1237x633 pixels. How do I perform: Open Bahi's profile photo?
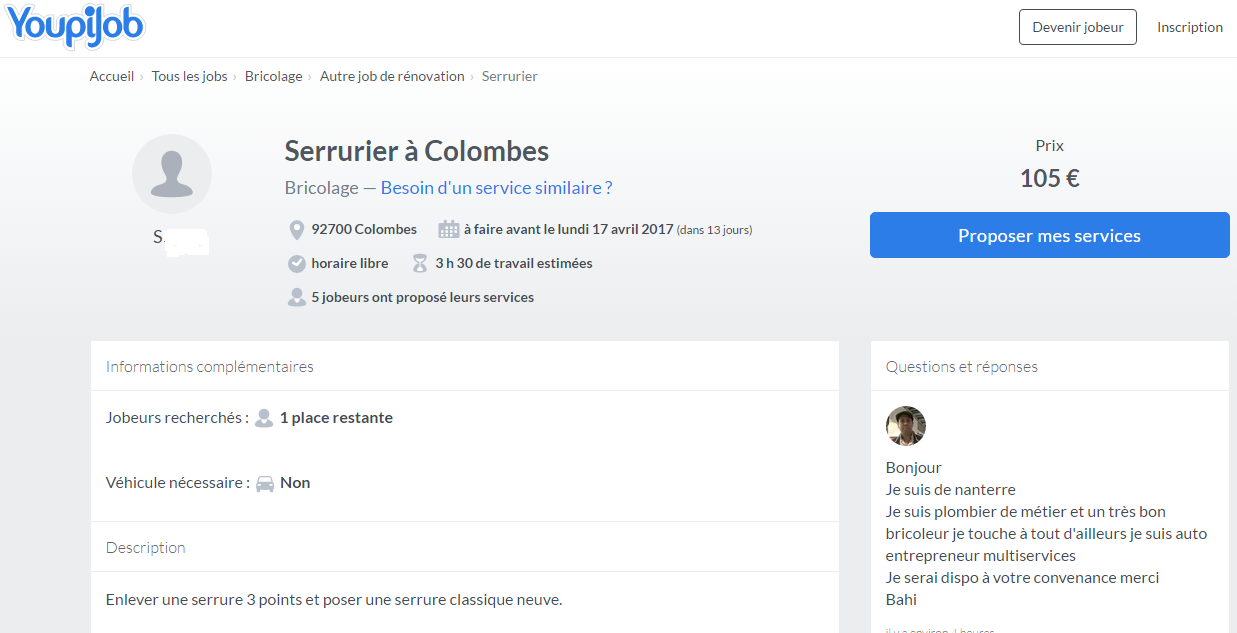click(906, 426)
